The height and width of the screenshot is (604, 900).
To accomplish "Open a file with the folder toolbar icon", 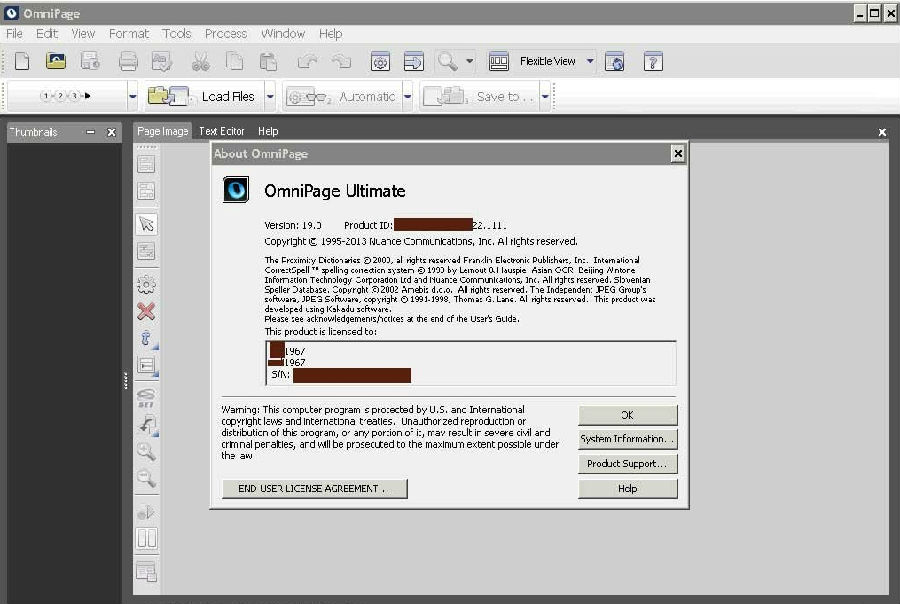I will point(56,61).
